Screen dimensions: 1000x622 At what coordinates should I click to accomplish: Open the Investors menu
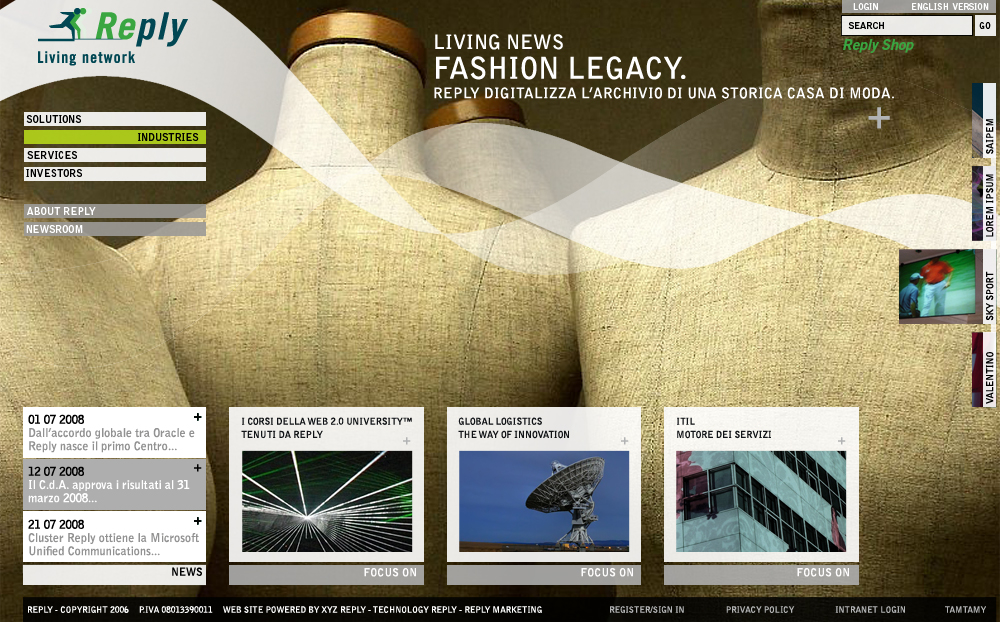tap(115, 174)
